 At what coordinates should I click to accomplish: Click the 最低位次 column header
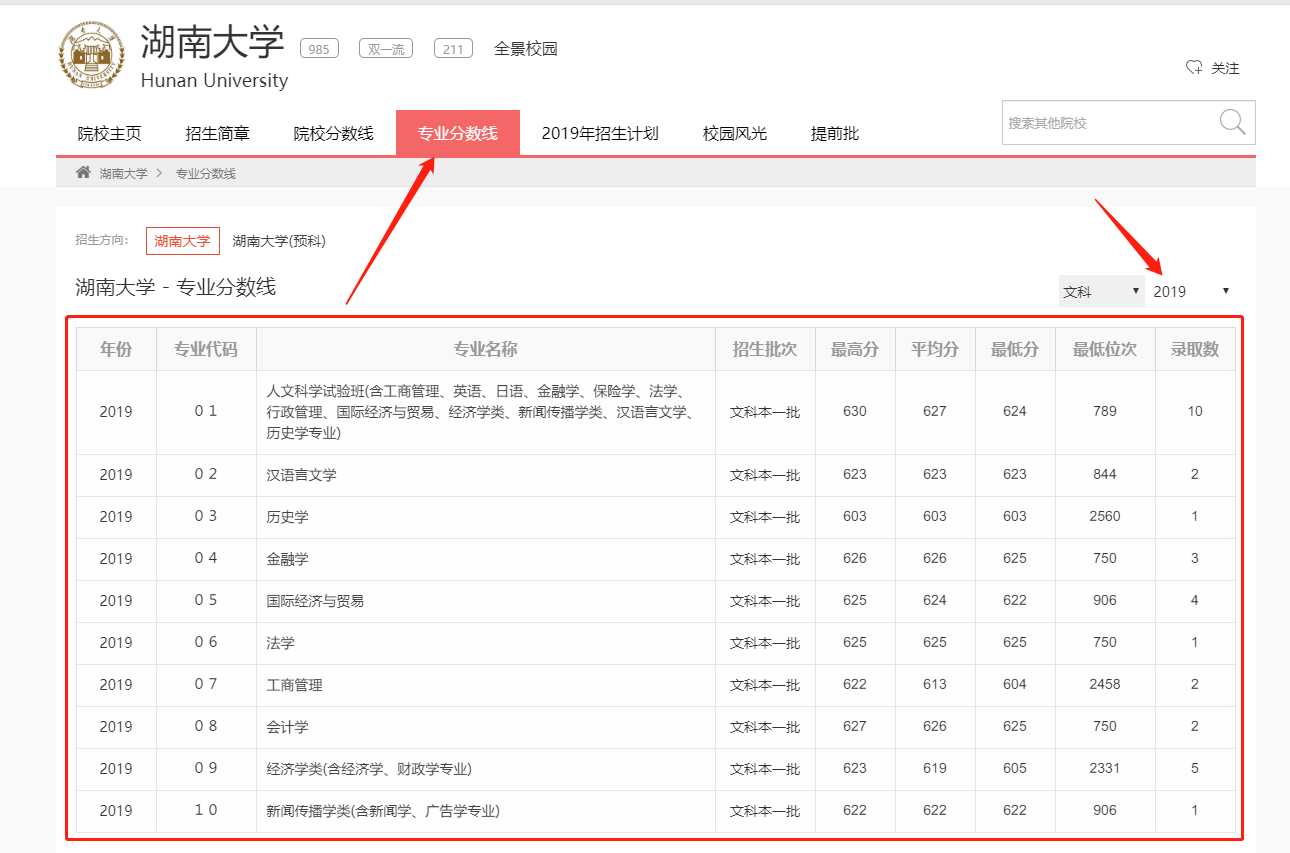1105,349
